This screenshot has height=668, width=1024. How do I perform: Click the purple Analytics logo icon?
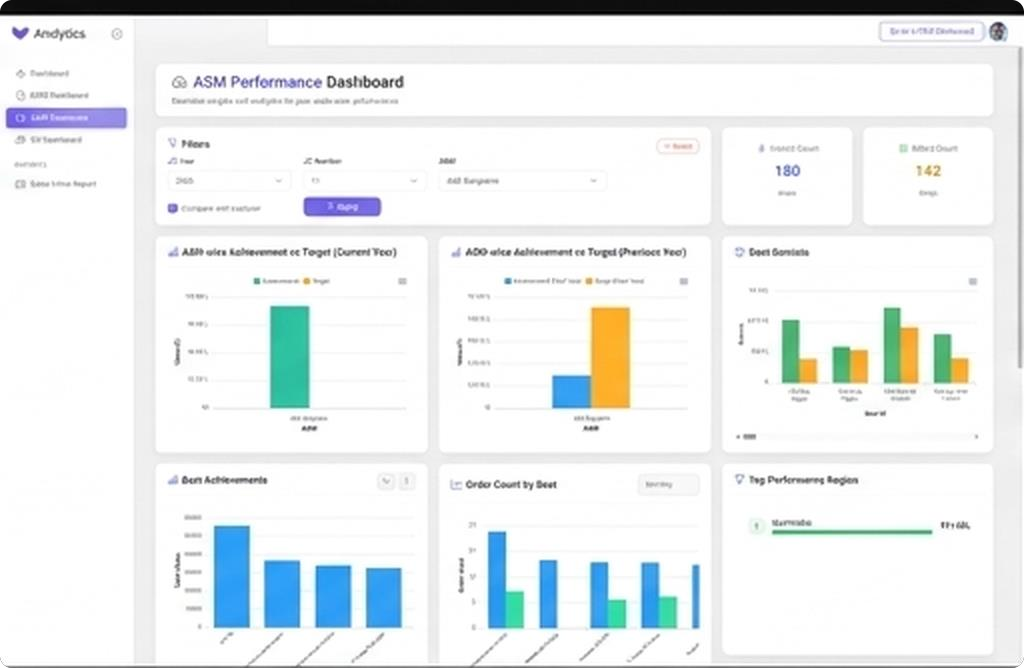pos(20,33)
